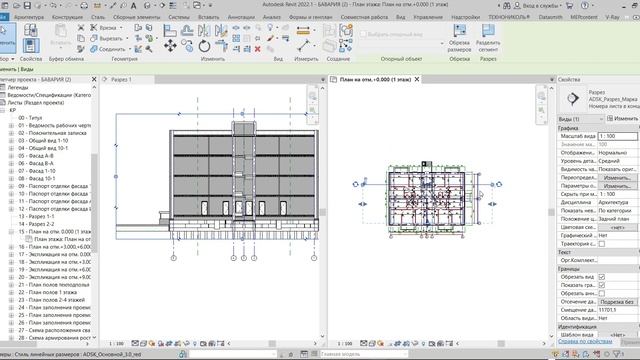Click the Разрез 1 view horizontal scrollbar
This screenshot has height=360, width=640.
(x=272, y=344)
